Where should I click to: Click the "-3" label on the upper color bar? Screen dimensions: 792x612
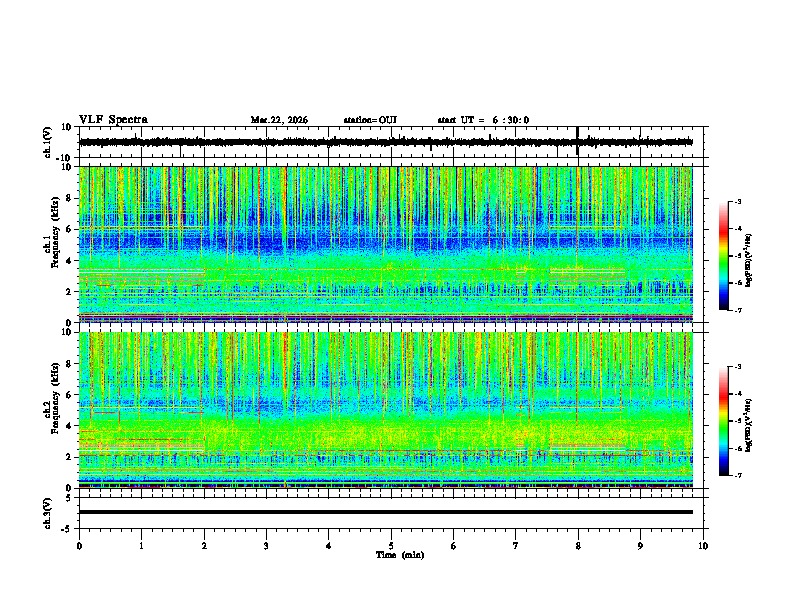click(737, 202)
